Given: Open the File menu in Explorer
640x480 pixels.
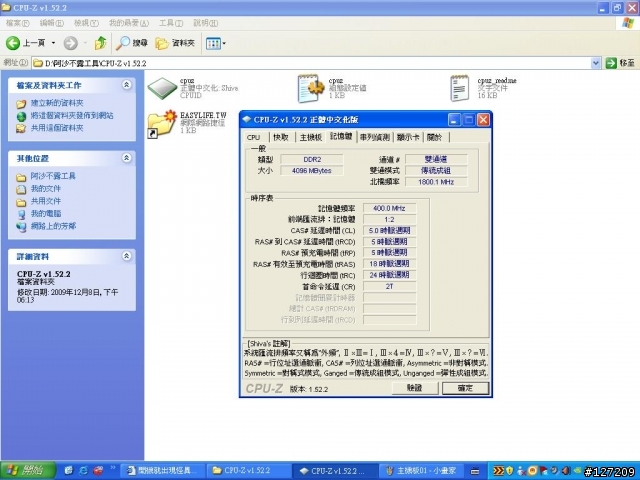Looking at the screenshot, I should [18, 23].
